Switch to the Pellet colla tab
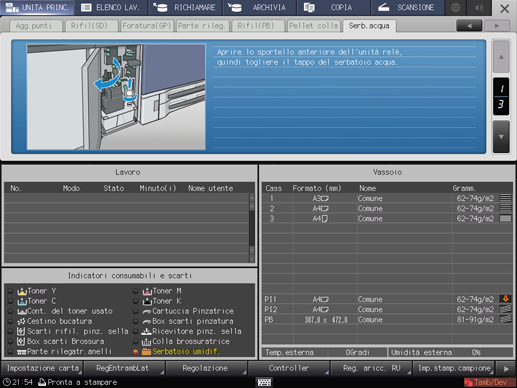The width and height of the screenshot is (517, 388). tap(313, 26)
